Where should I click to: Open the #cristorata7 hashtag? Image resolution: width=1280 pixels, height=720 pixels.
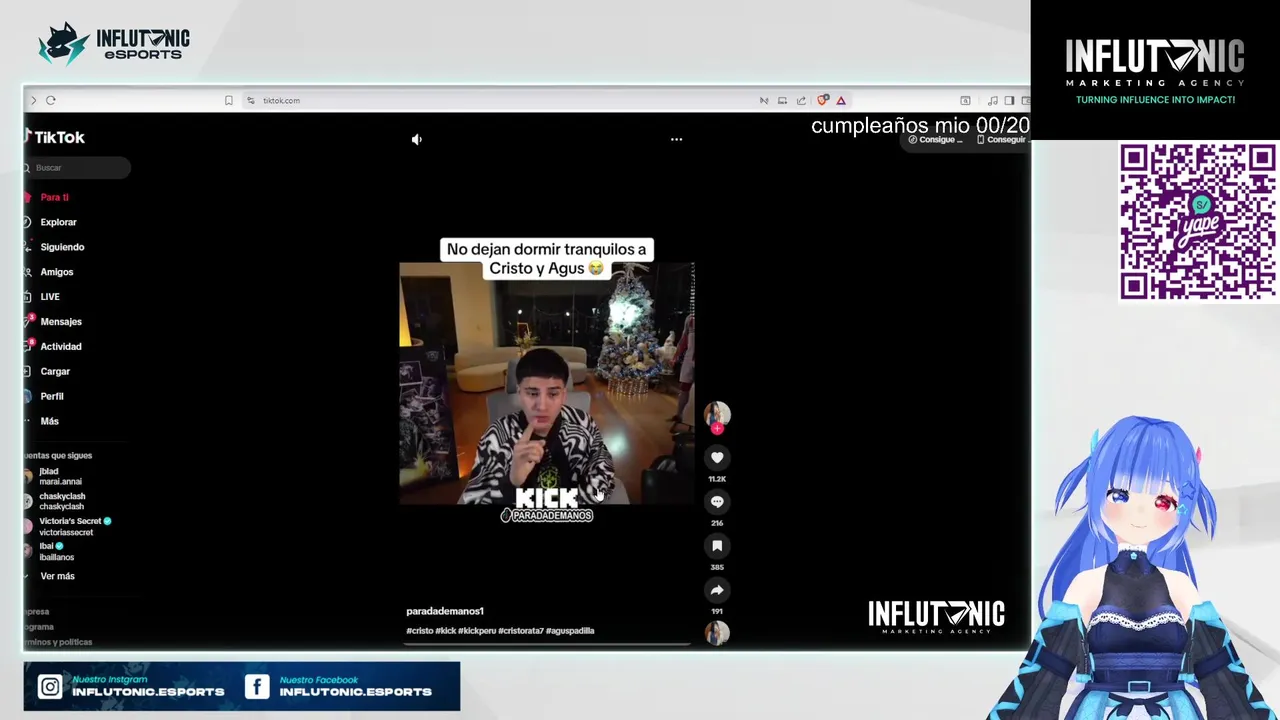click(x=521, y=631)
